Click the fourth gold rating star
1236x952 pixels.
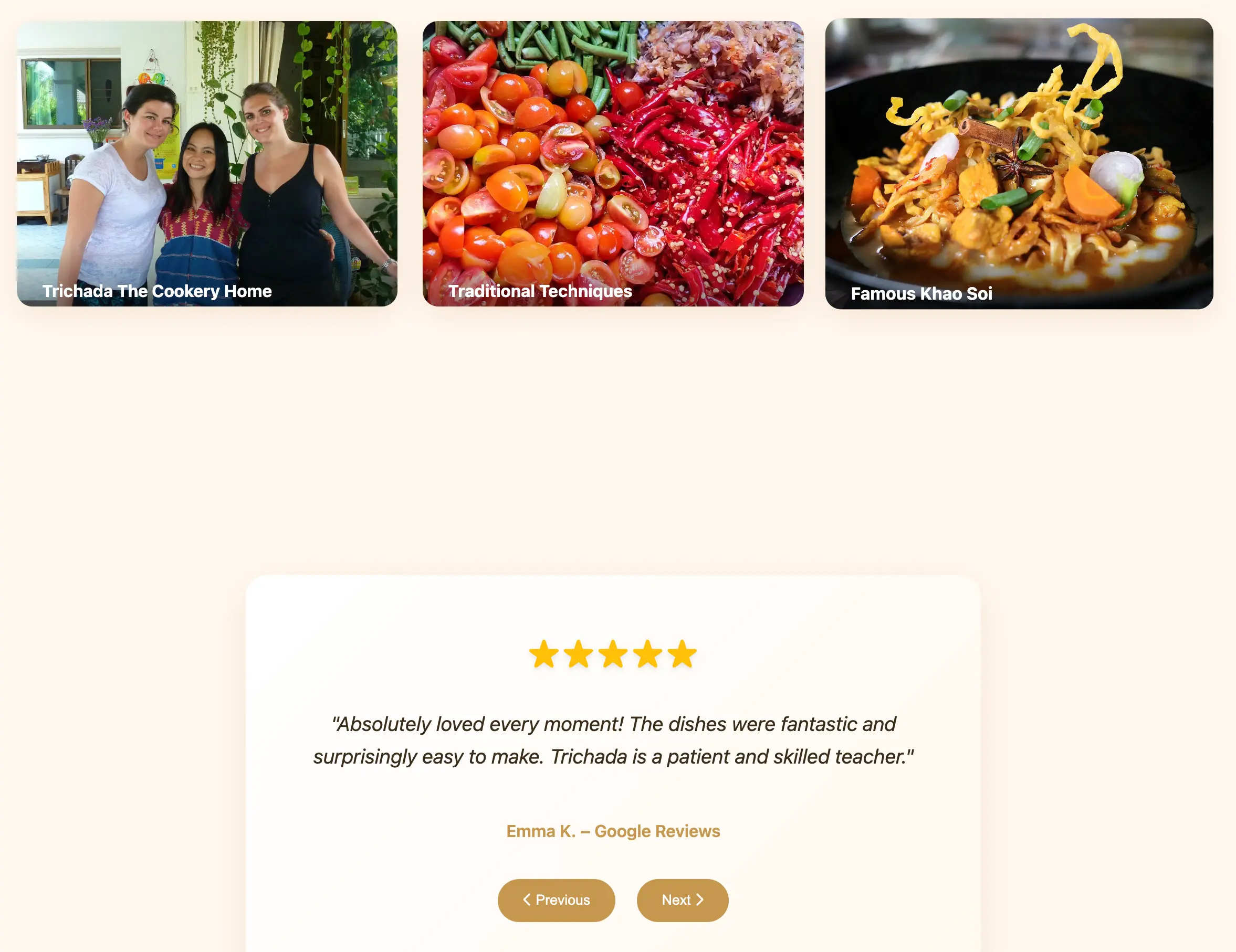pyautogui.click(x=647, y=654)
